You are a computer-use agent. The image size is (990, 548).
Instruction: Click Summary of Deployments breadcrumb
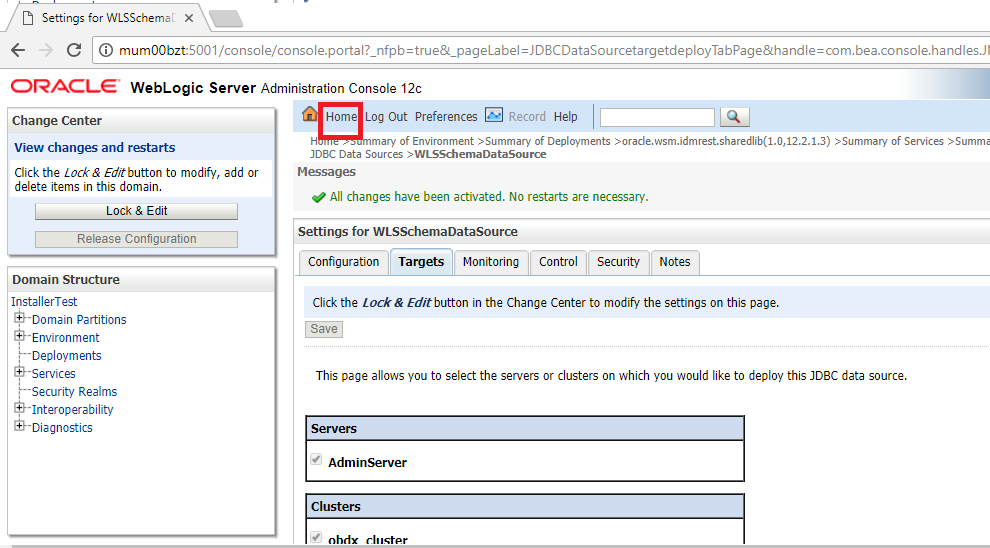547,141
